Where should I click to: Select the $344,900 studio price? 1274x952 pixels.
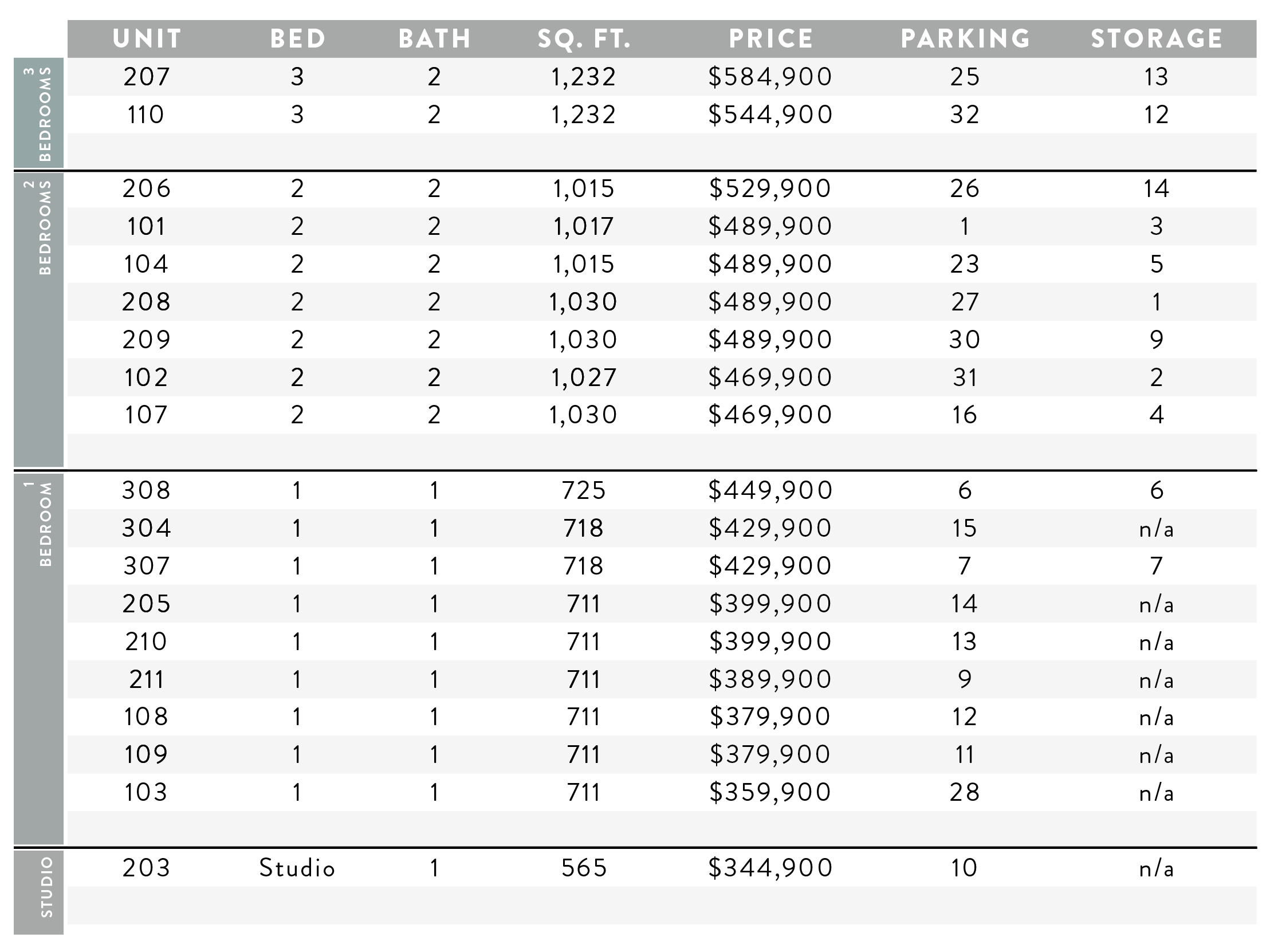point(770,867)
